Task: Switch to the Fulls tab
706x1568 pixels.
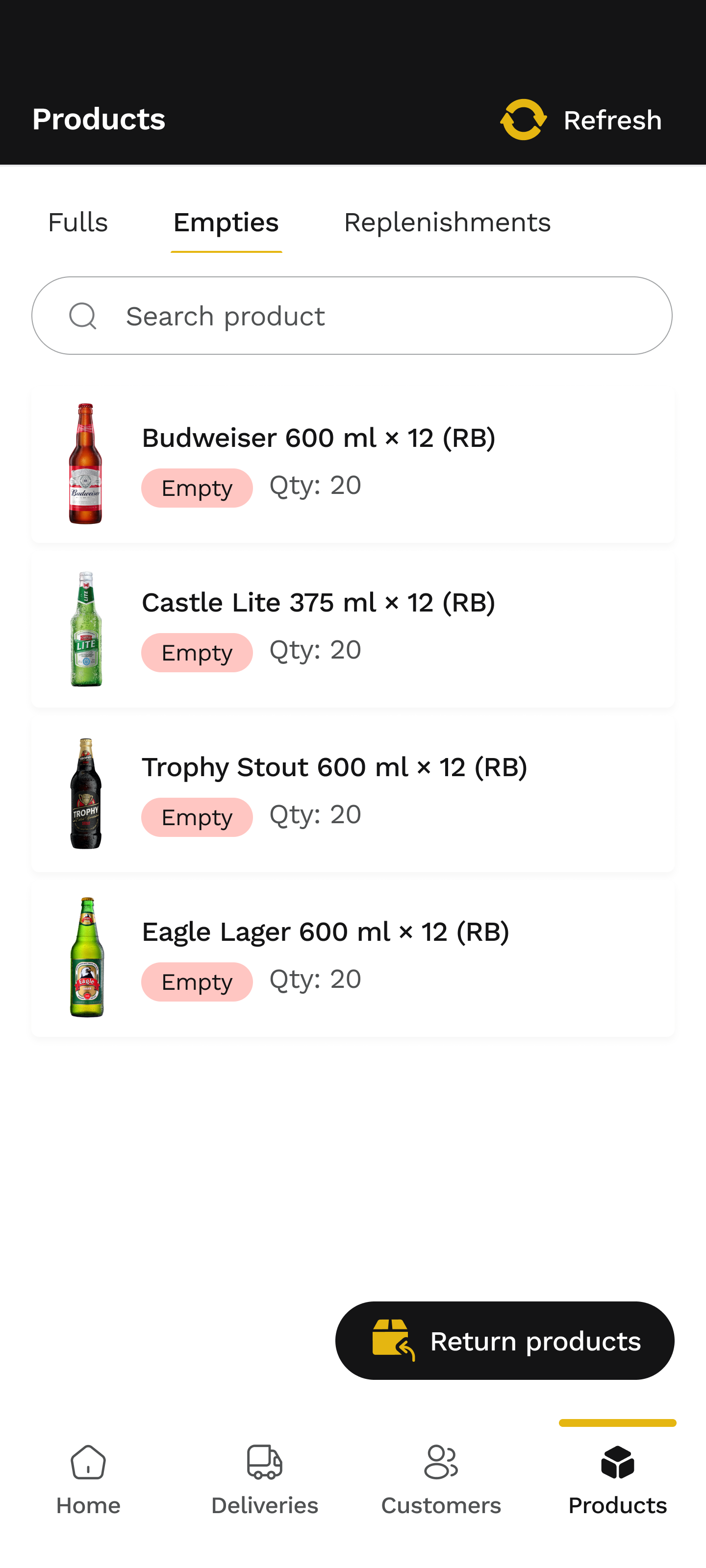Action: (x=78, y=223)
